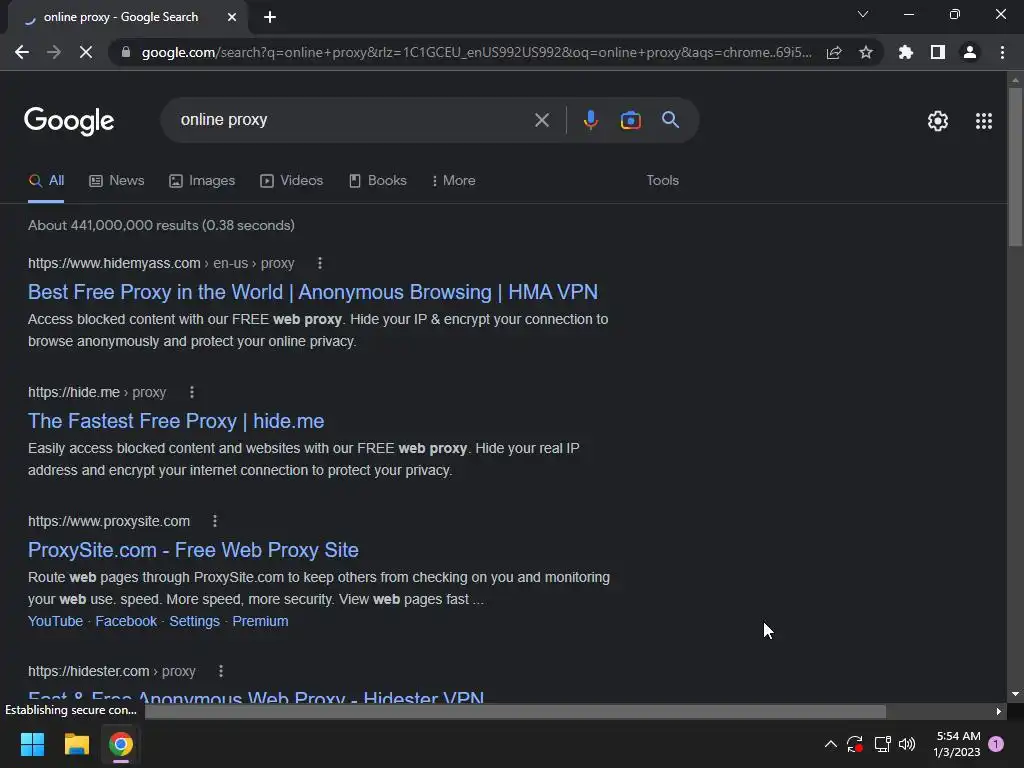This screenshot has width=1024, height=768.
Task: Click into the online proxy search field
Action: [353, 120]
